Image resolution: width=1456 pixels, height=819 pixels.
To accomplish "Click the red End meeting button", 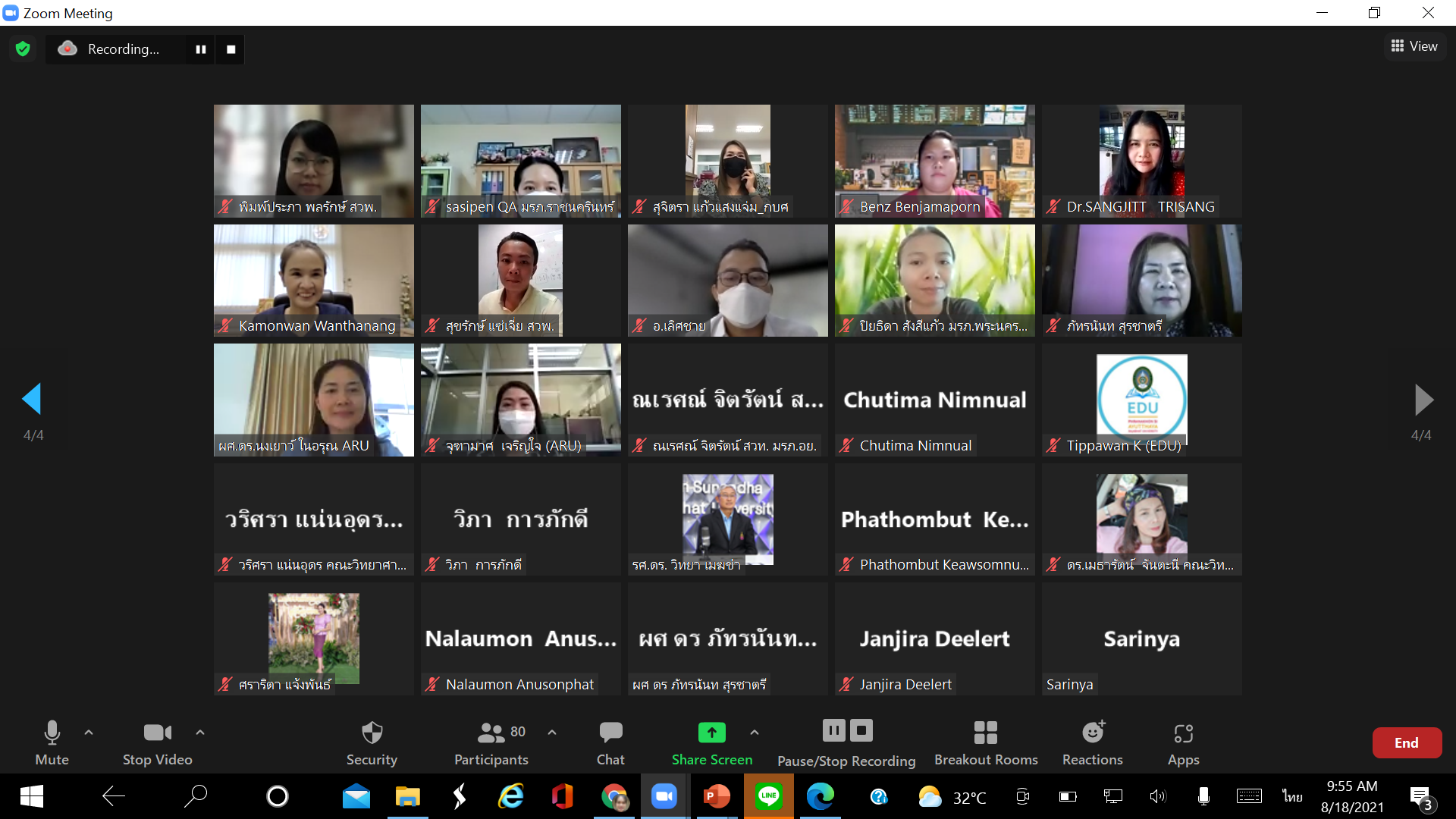I will click(x=1406, y=743).
